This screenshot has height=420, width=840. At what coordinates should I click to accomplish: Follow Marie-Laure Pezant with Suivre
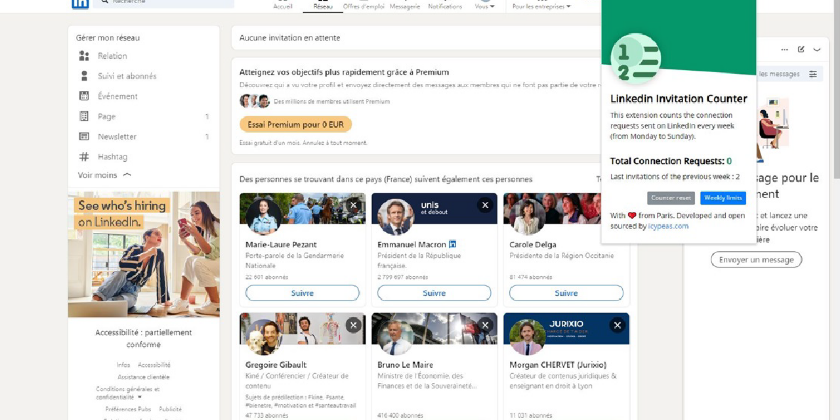coord(302,293)
